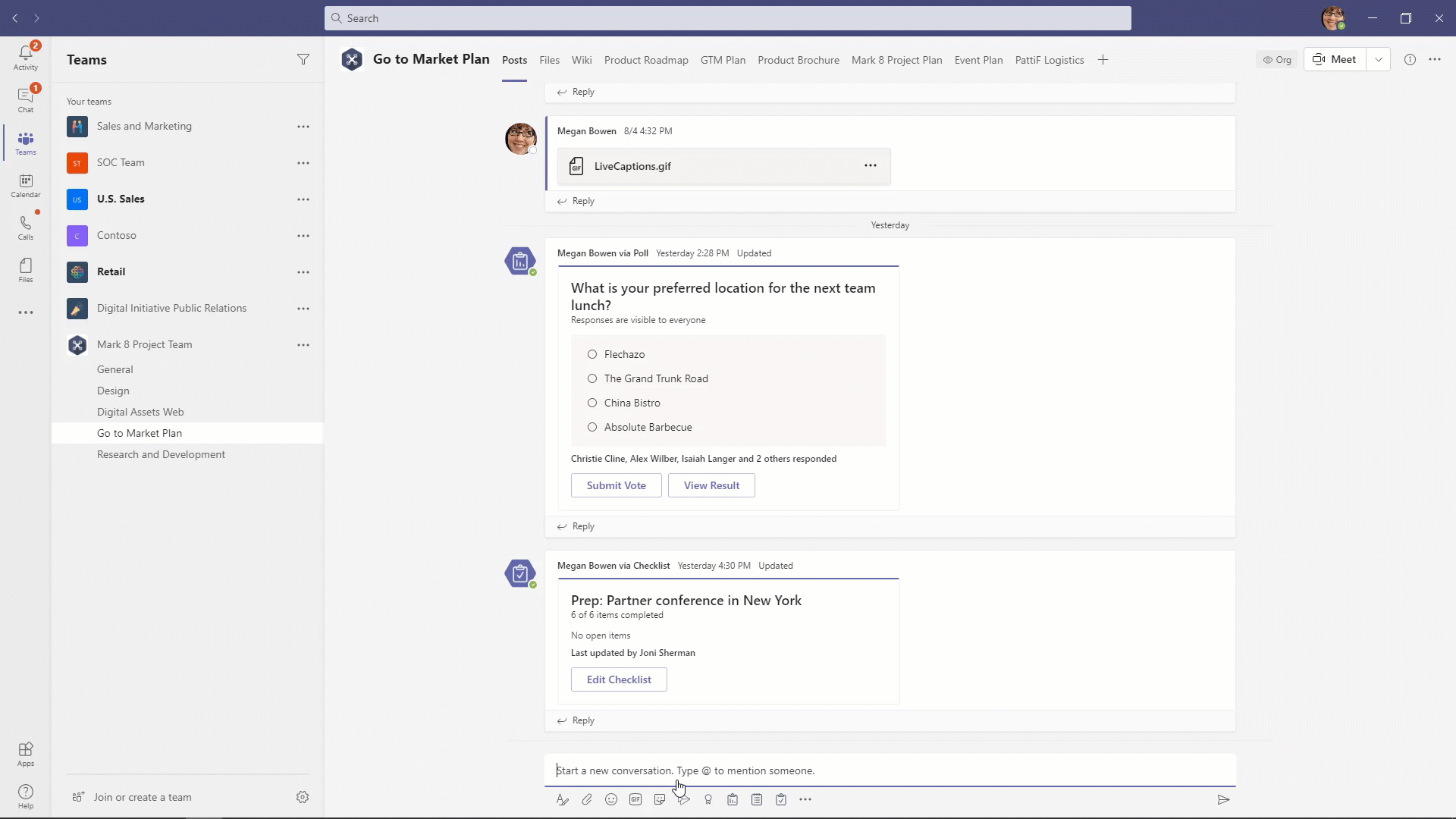Open the emoji picker

pyautogui.click(x=611, y=799)
